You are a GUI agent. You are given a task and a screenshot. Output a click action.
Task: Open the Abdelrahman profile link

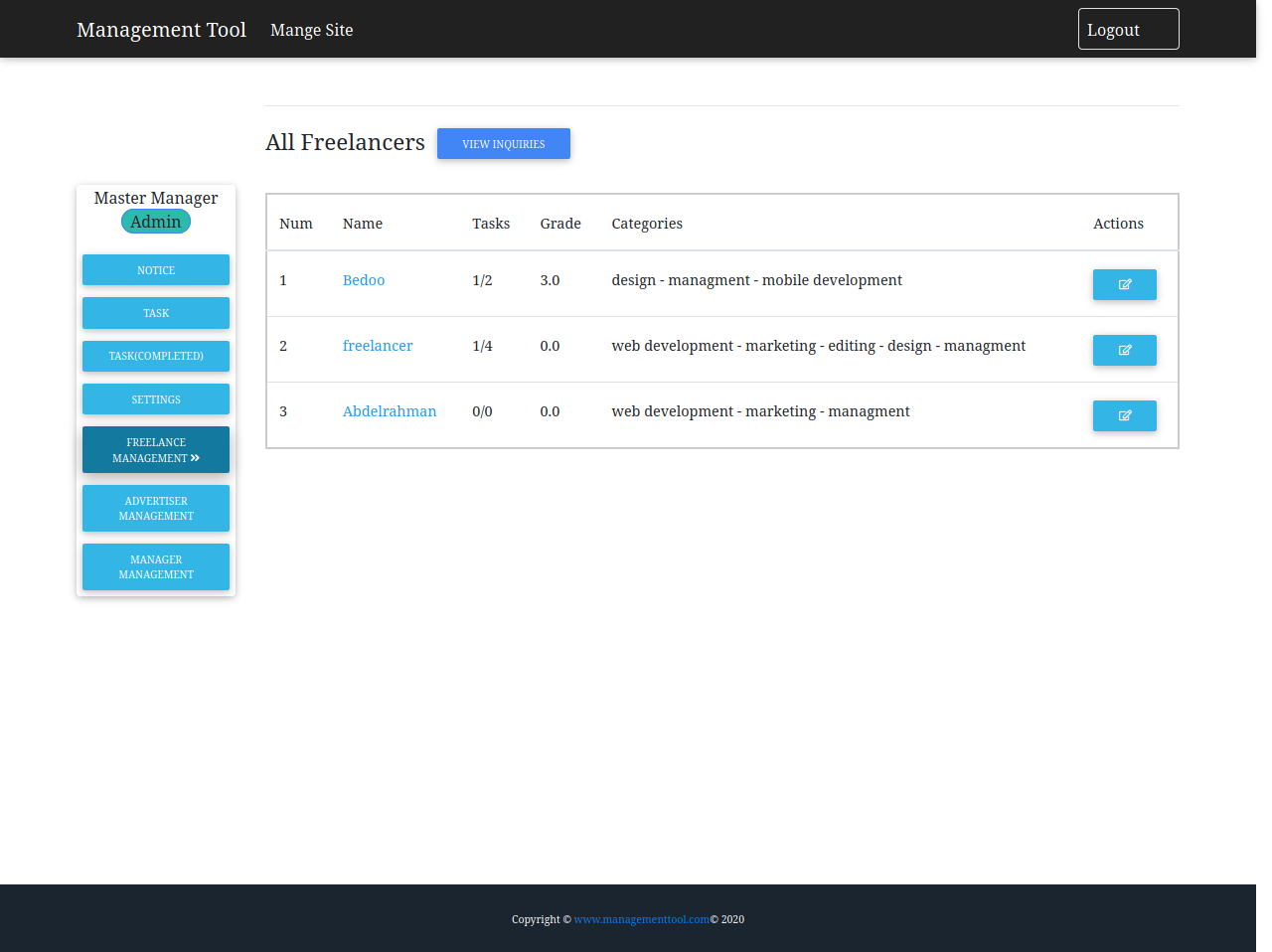tap(390, 411)
